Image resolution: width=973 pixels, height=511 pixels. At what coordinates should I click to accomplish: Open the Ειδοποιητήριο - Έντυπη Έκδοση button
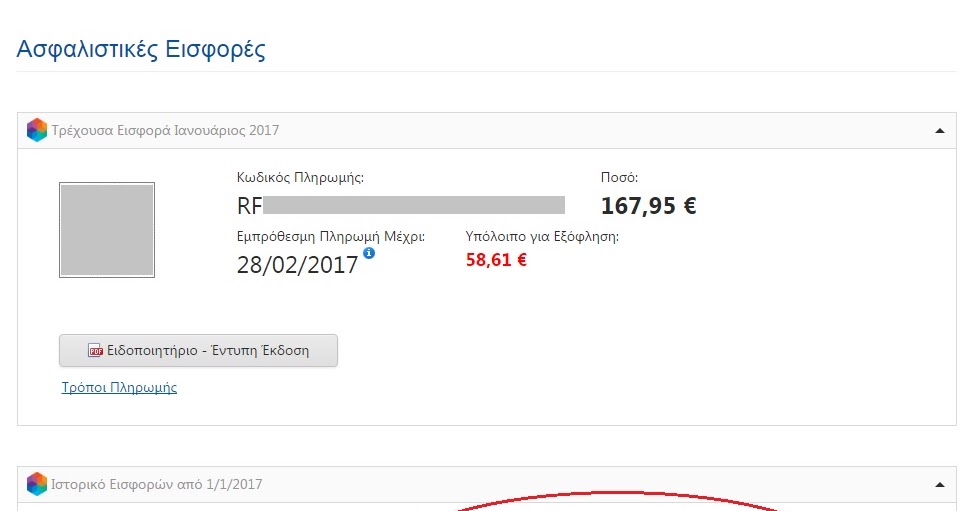pyautogui.click(x=199, y=350)
